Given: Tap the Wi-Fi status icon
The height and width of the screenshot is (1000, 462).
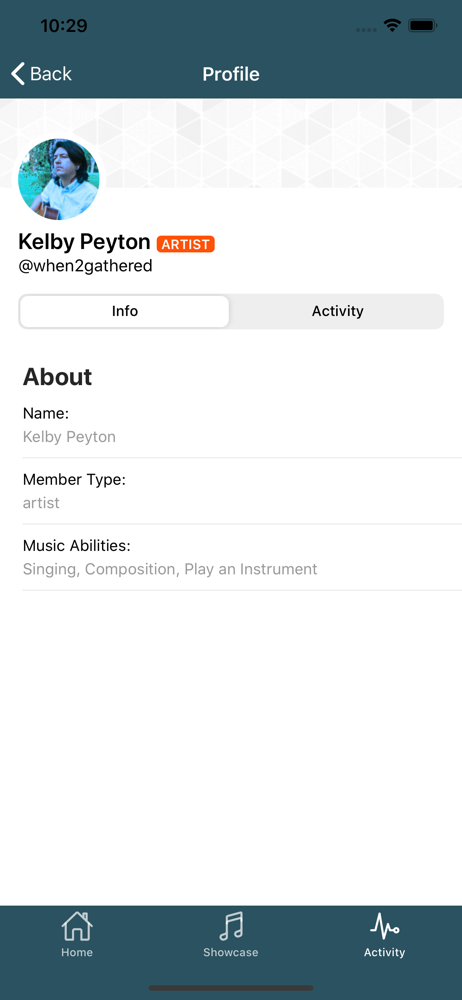Looking at the screenshot, I should click(x=392, y=26).
